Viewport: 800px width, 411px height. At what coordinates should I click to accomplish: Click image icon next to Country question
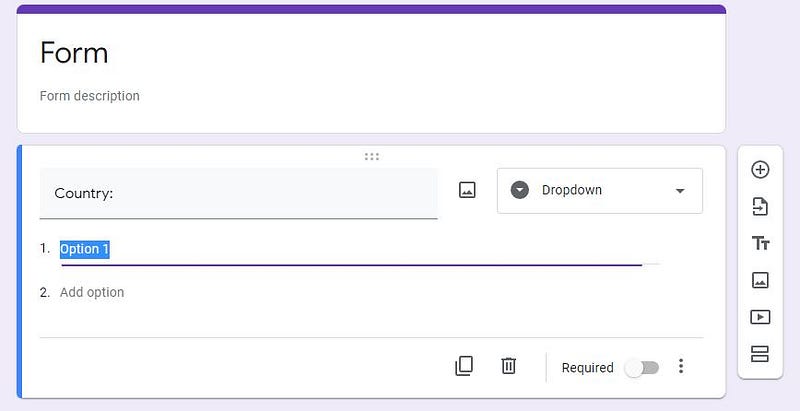[x=467, y=190]
